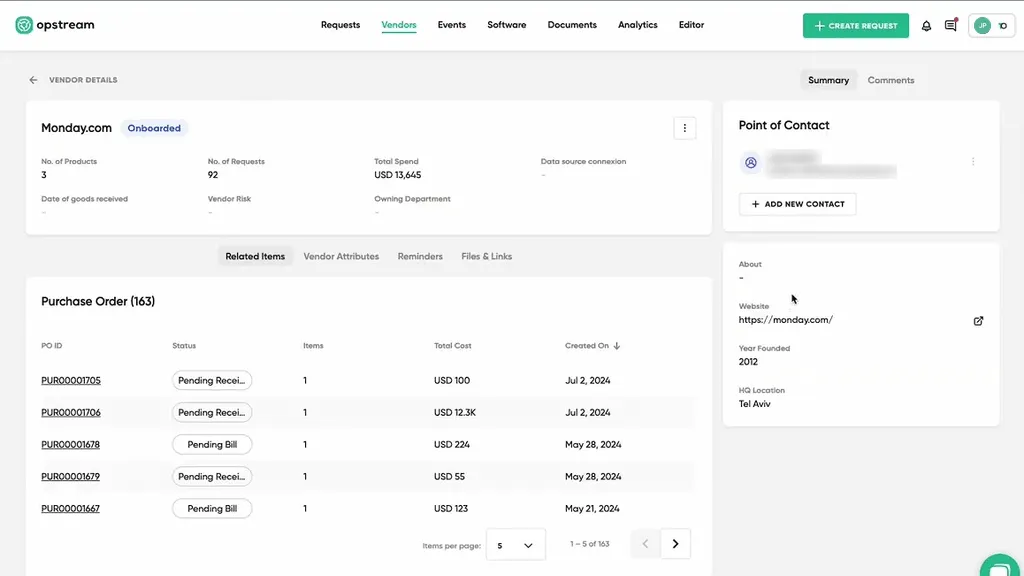Open monday.com website in new tab icon

(x=978, y=321)
